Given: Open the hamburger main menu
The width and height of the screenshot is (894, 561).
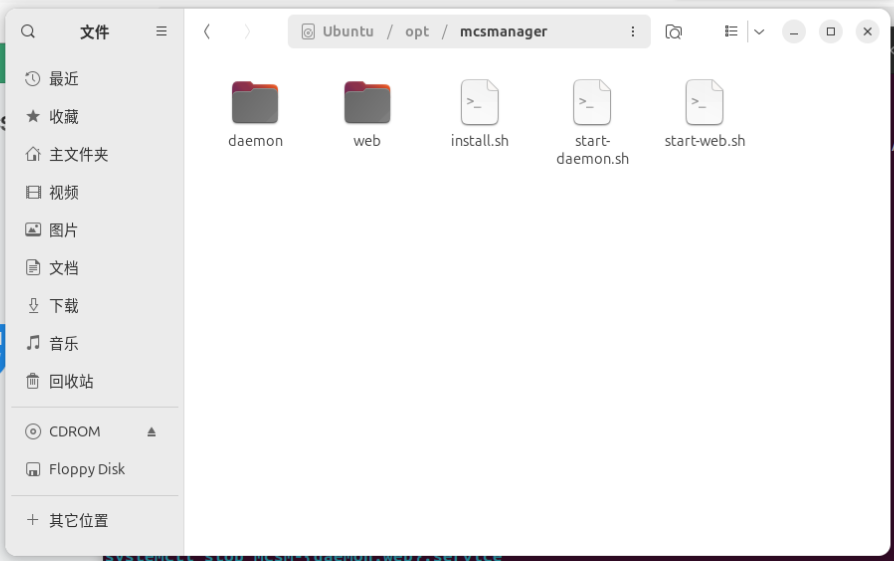Looking at the screenshot, I should pos(161,31).
